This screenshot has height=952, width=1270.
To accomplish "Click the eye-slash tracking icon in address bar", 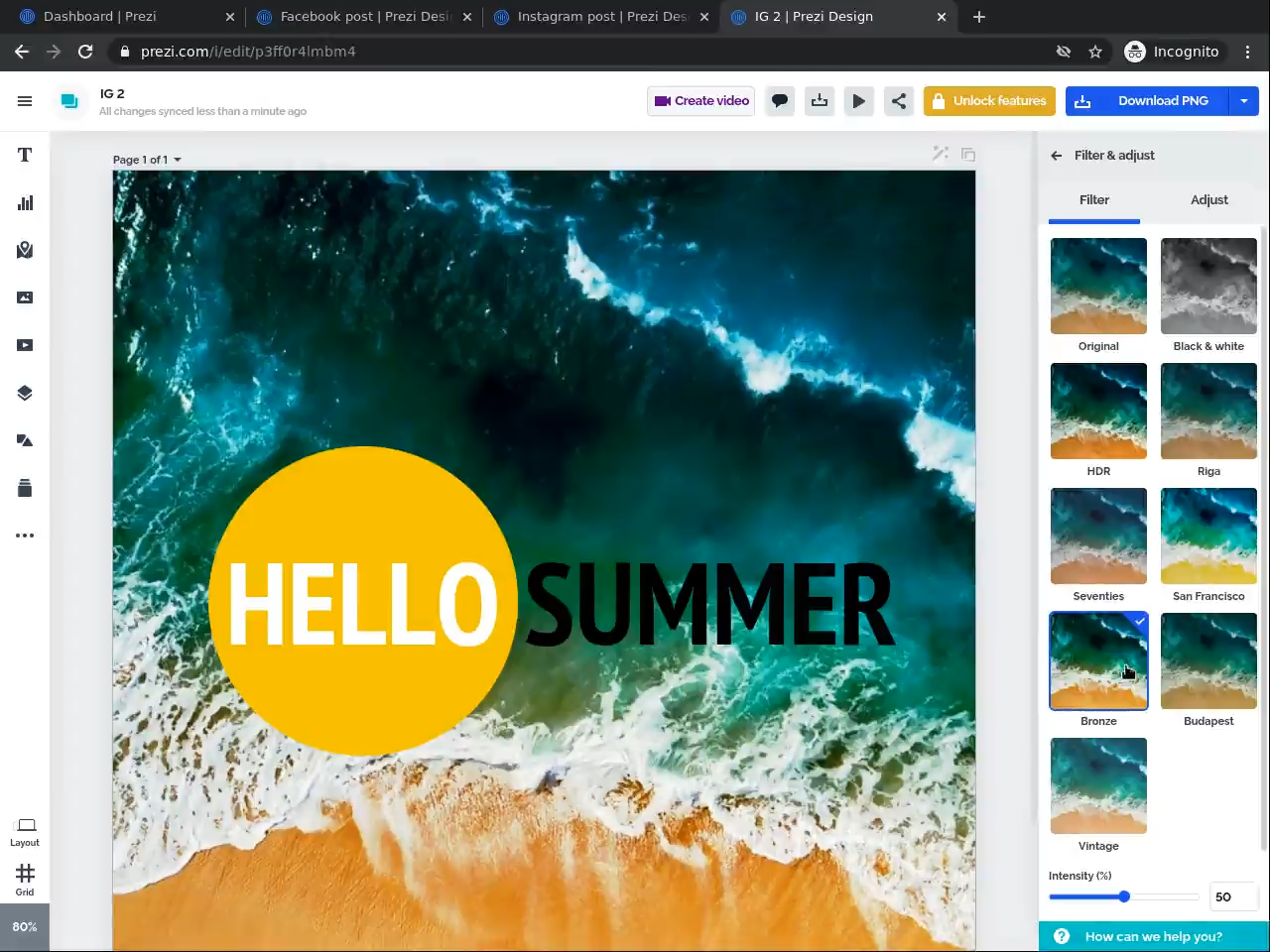I will tap(1064, 52).
